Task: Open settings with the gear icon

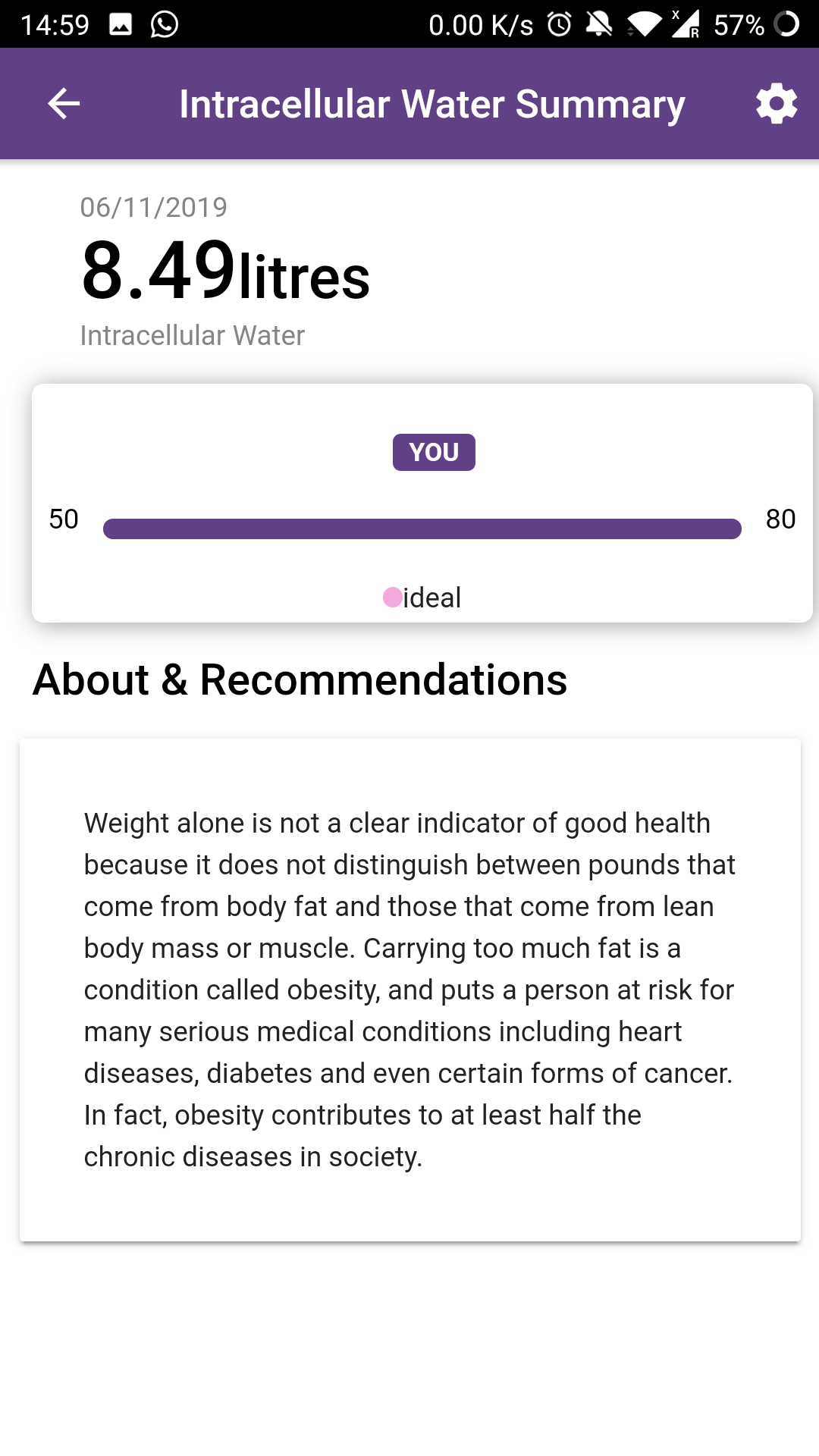Action: (x=777, y=104)
